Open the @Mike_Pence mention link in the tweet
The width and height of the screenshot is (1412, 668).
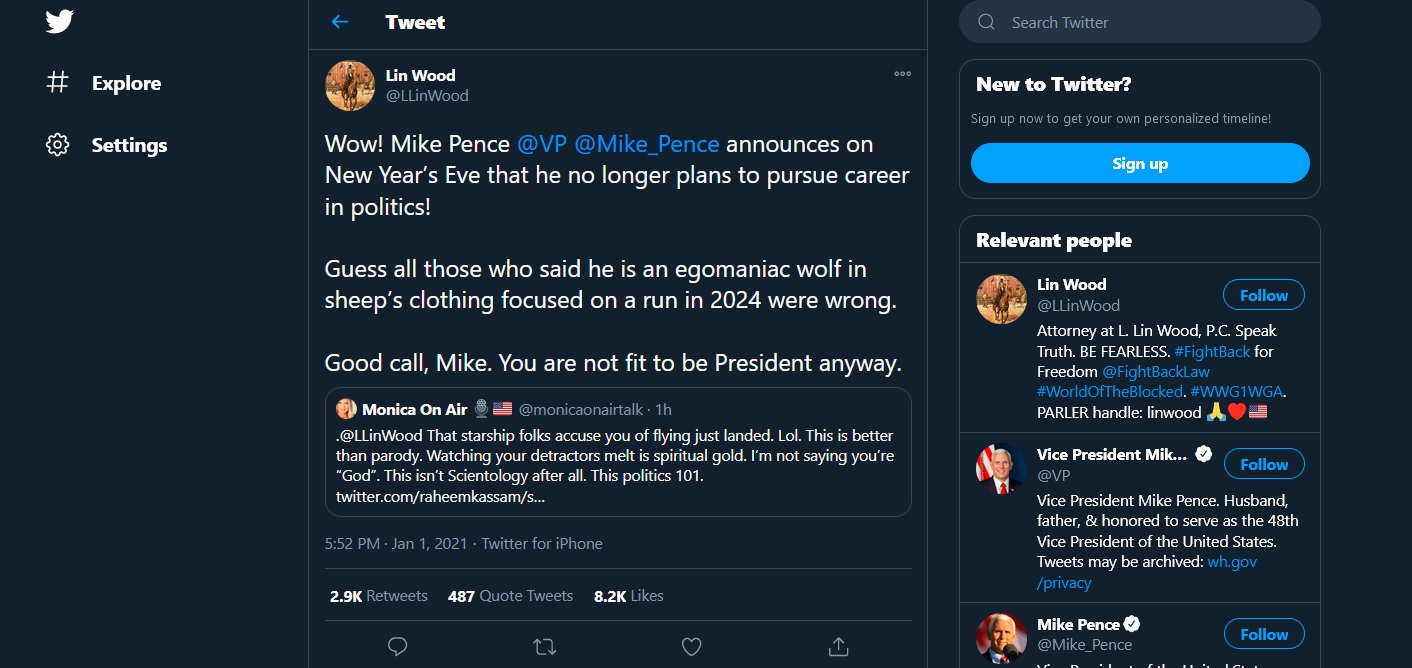tap(647, 144)
